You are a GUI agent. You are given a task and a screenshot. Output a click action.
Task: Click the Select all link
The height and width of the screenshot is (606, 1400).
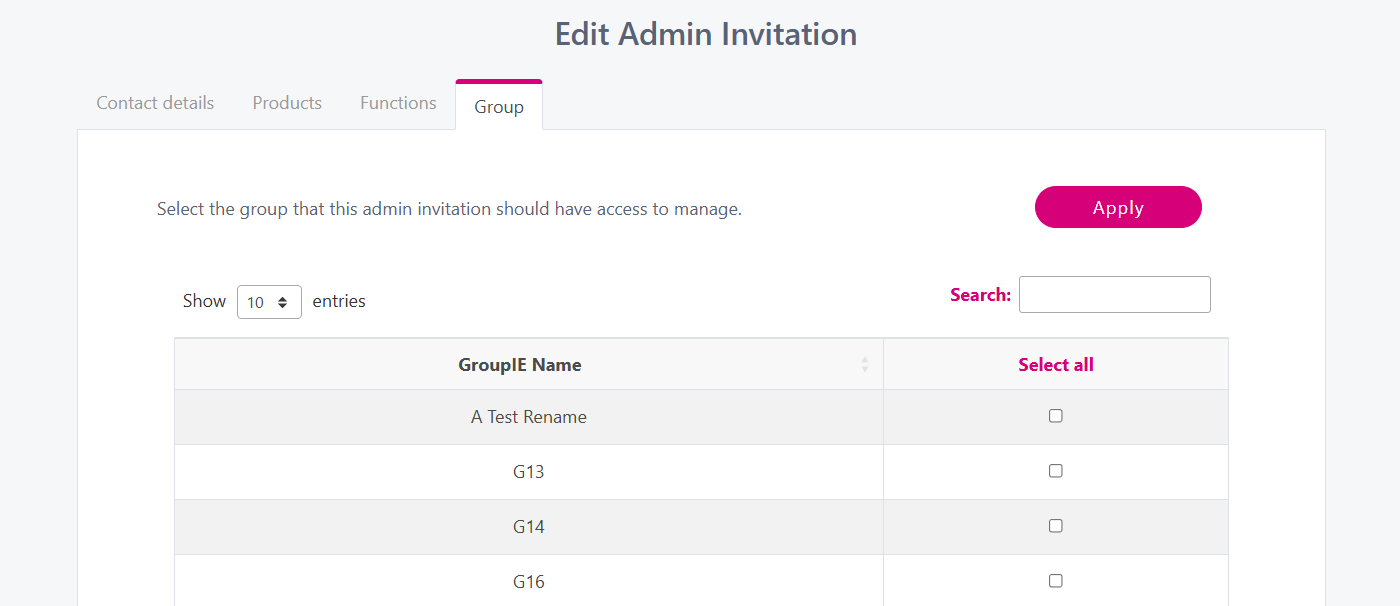tap(1055, 365)
